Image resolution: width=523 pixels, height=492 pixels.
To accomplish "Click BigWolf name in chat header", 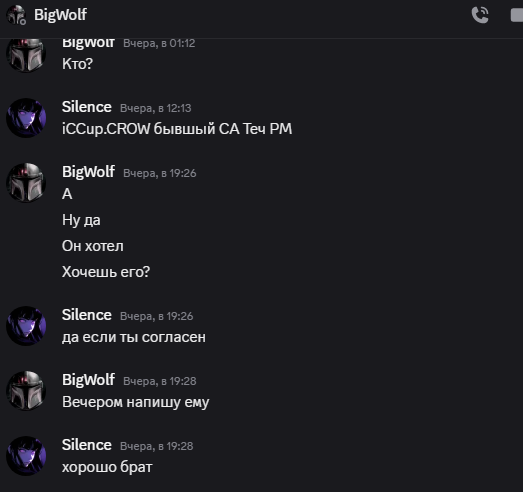I will click(60, 15).
